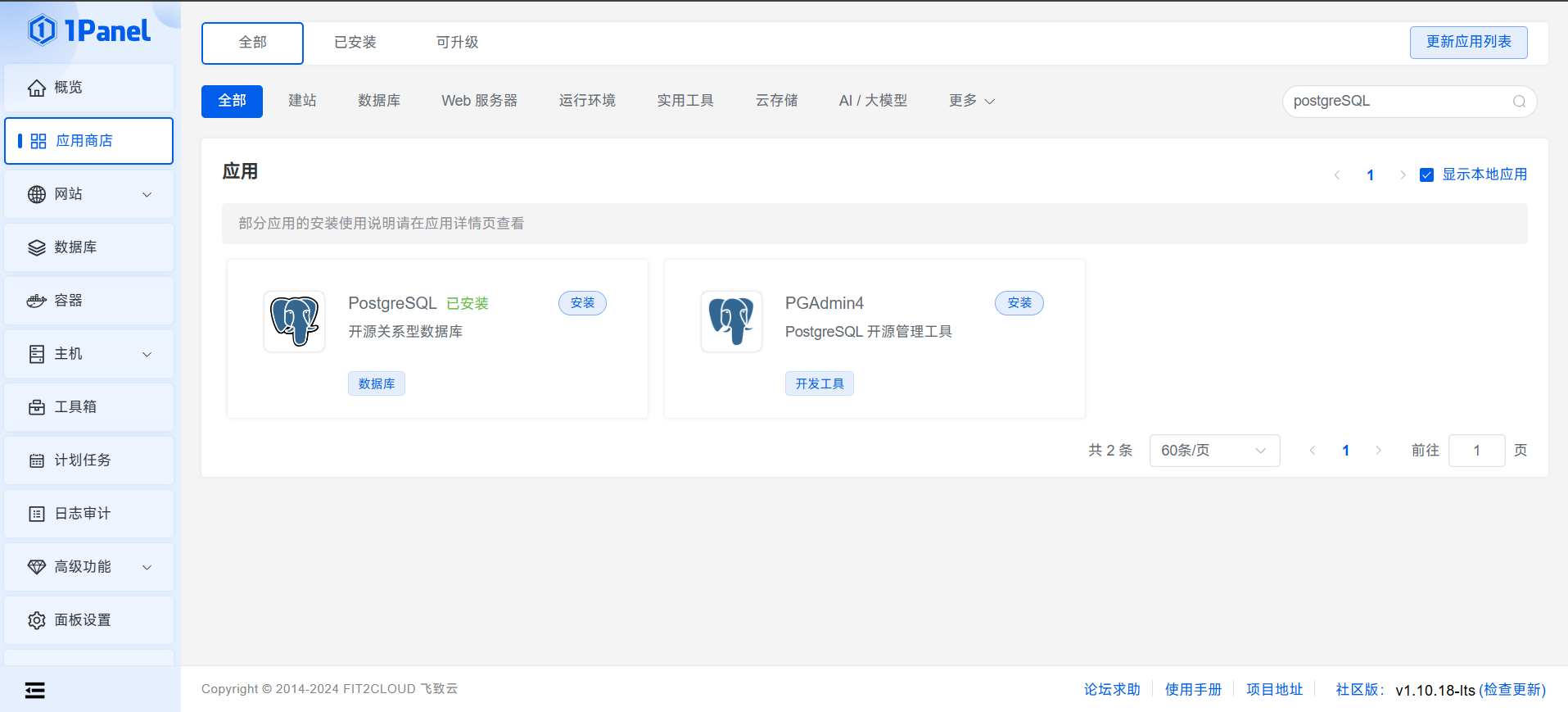Switch to the 已安装 tab

point(355,43)
